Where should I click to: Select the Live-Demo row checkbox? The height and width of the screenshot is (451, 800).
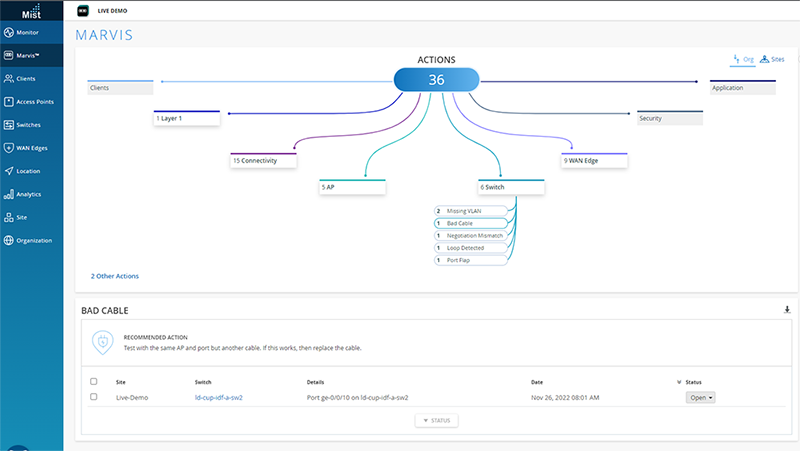(x=94, y=397)
